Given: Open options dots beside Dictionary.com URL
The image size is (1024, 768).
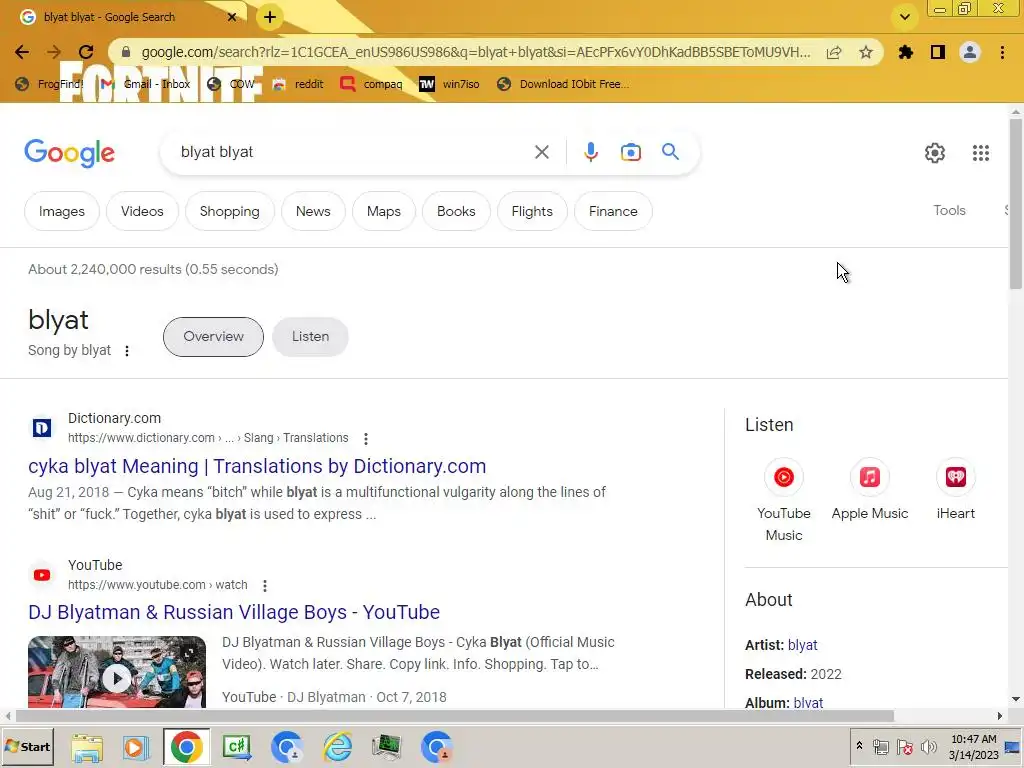Looking at the screenshot, I should [x=366, y=438].
